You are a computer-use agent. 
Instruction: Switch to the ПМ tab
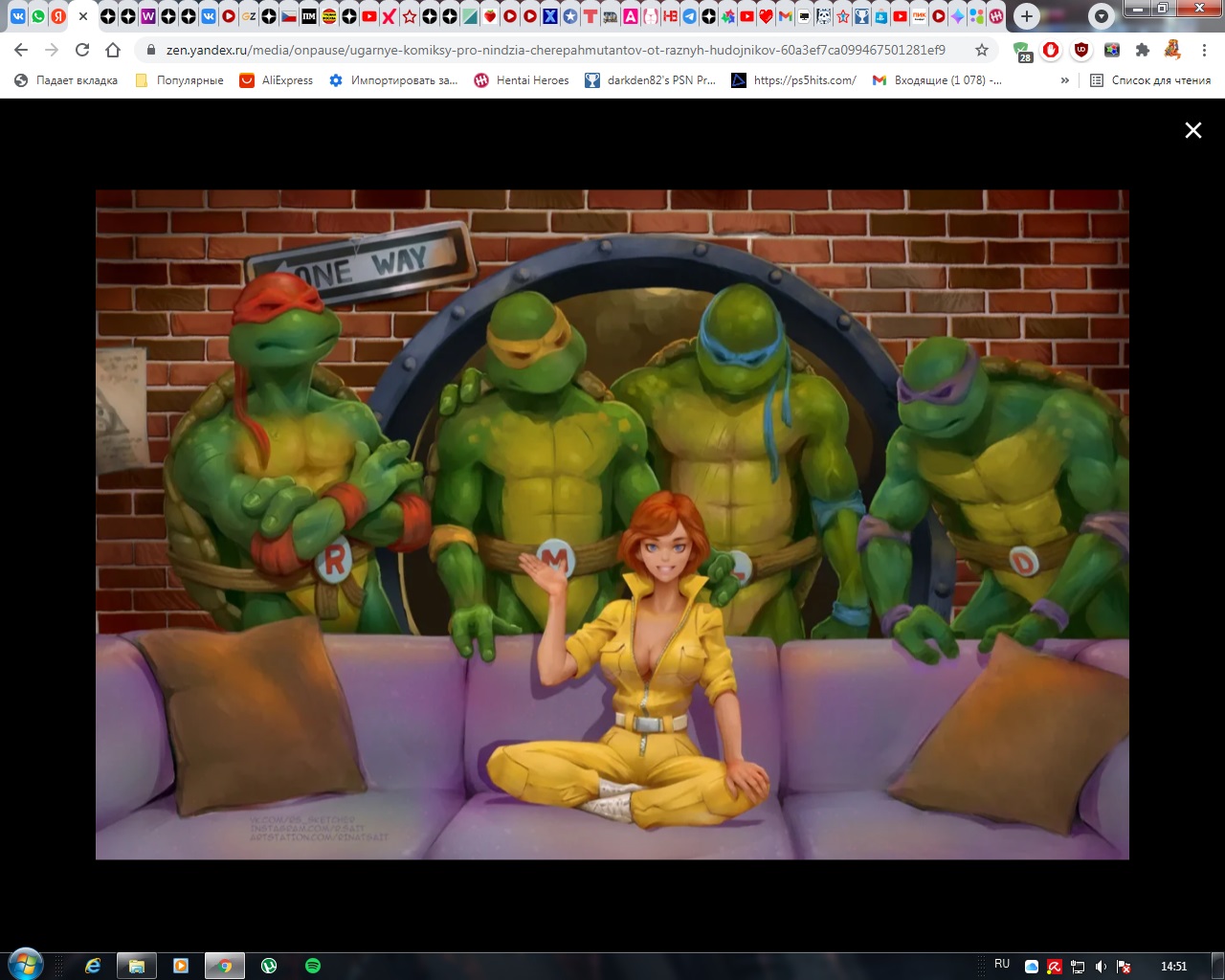point(309,16)
